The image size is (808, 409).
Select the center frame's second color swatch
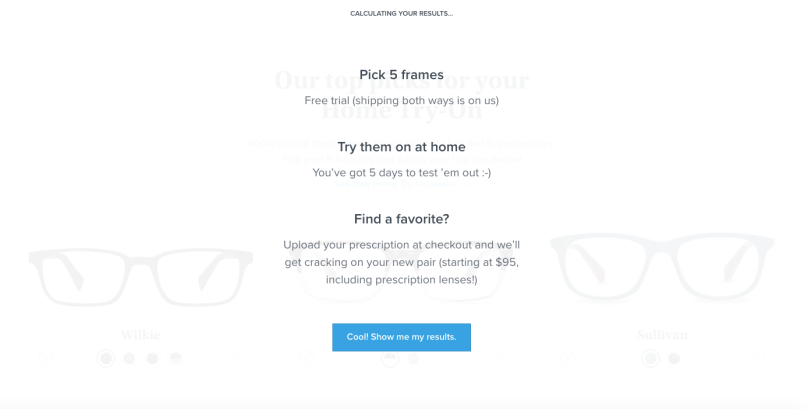tap(413, 358)
